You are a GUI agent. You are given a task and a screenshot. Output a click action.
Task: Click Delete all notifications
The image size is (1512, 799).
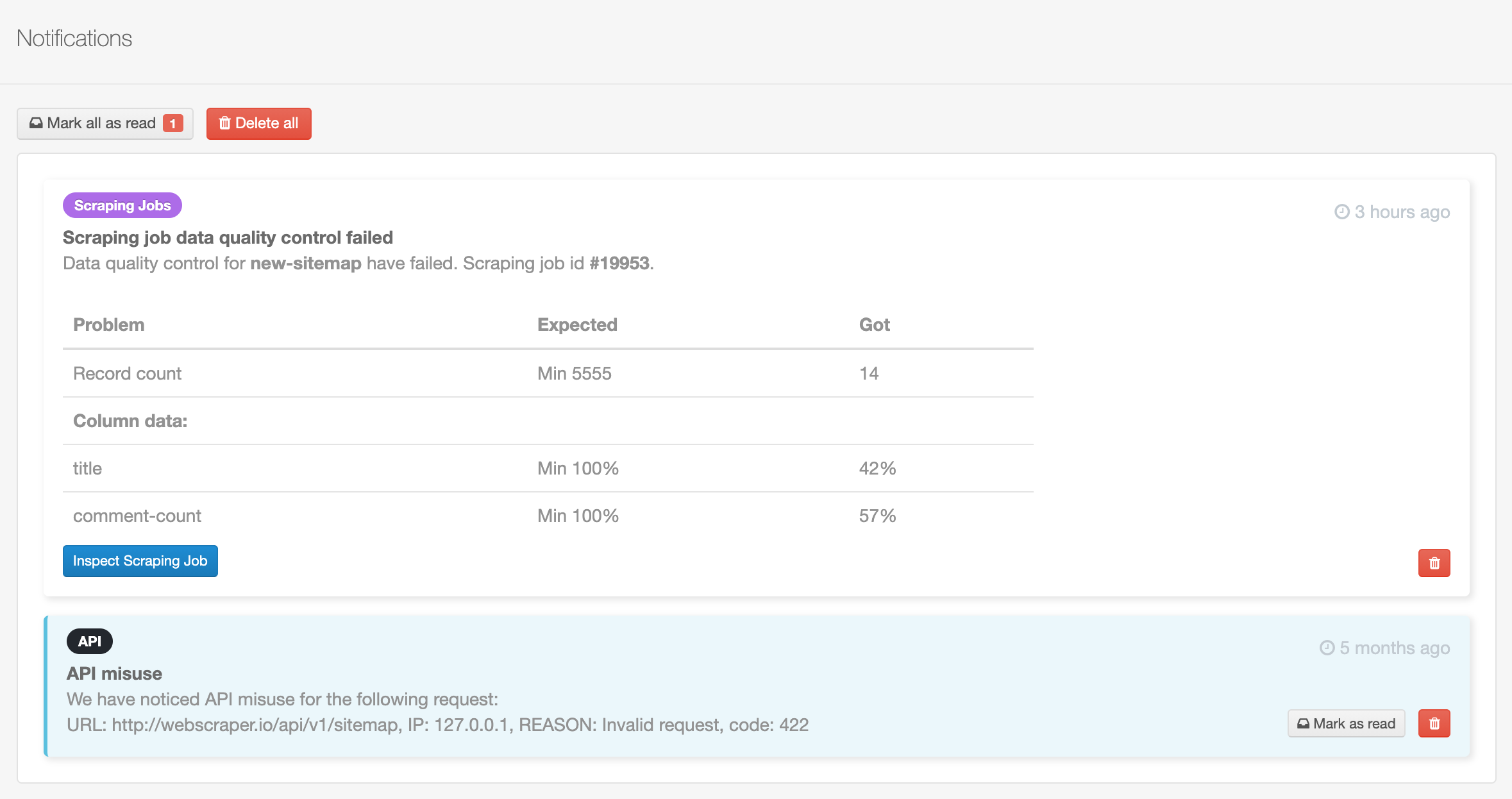tap(259, 123)
